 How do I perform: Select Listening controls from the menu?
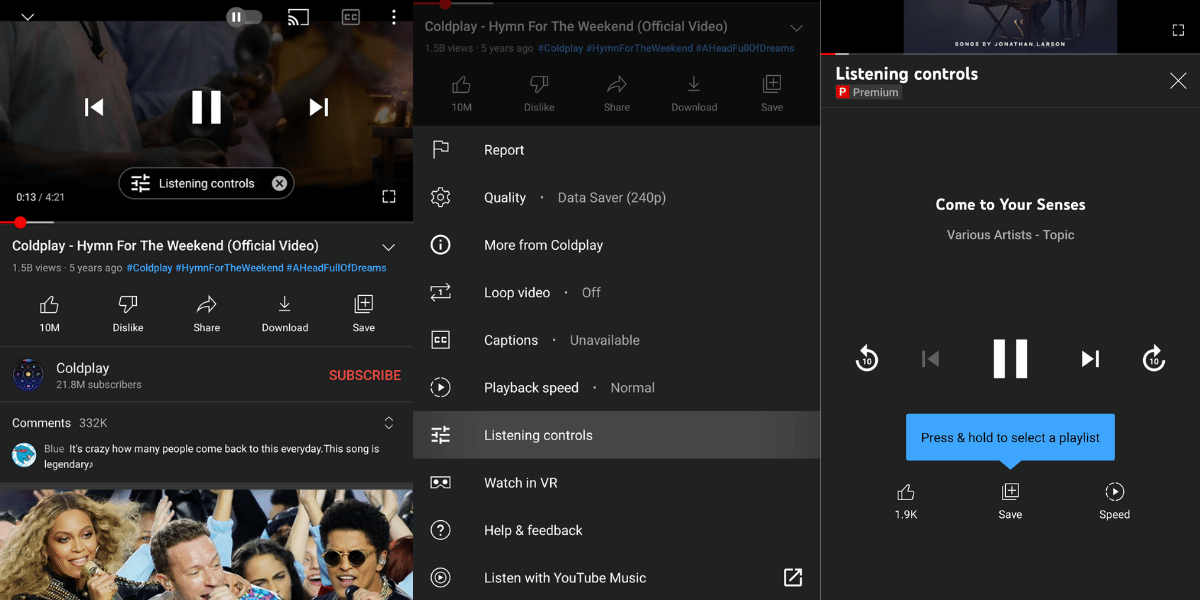coord(540,435)
